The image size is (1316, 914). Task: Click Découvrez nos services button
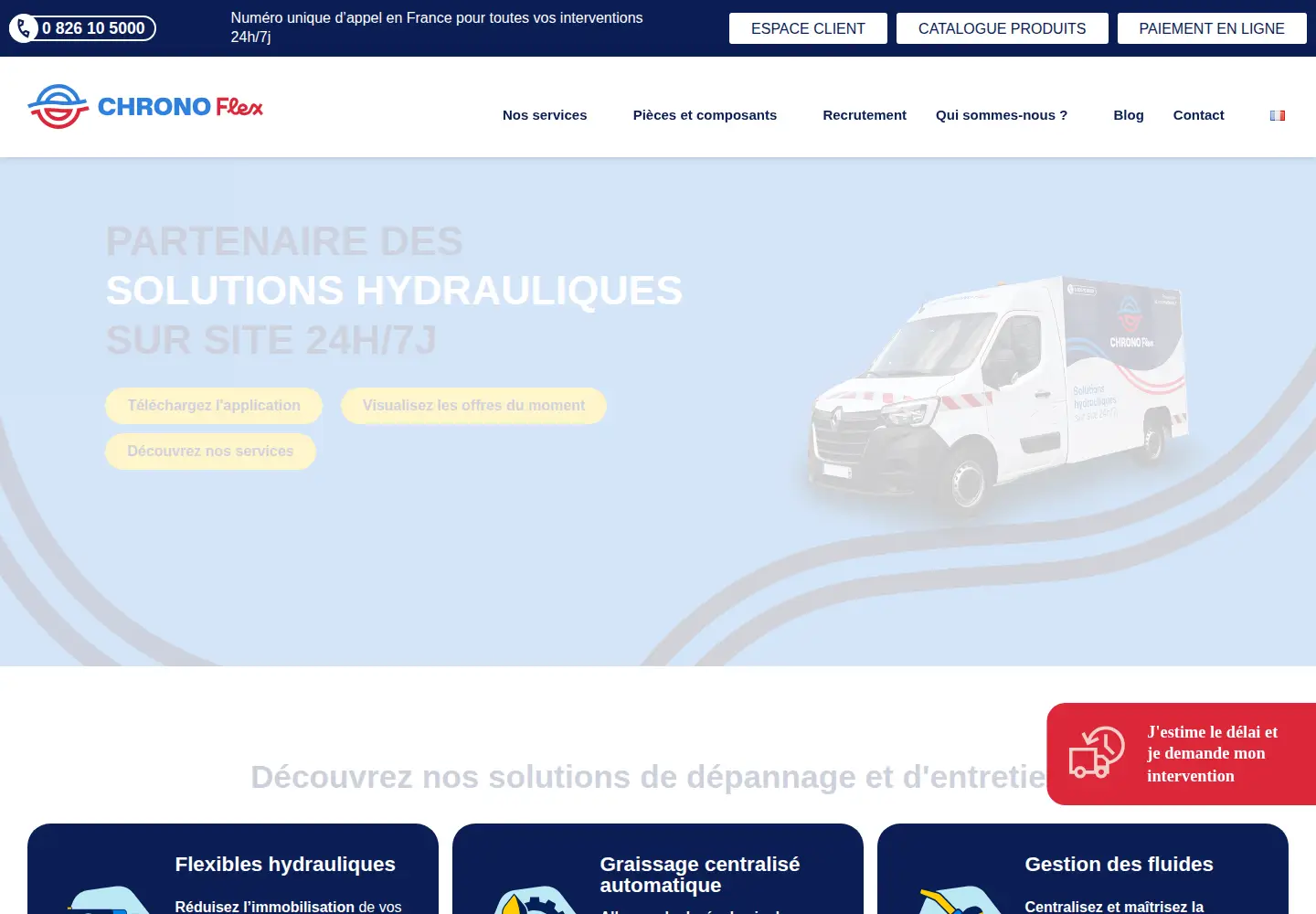pyautogui.click(x=210, y=452)
